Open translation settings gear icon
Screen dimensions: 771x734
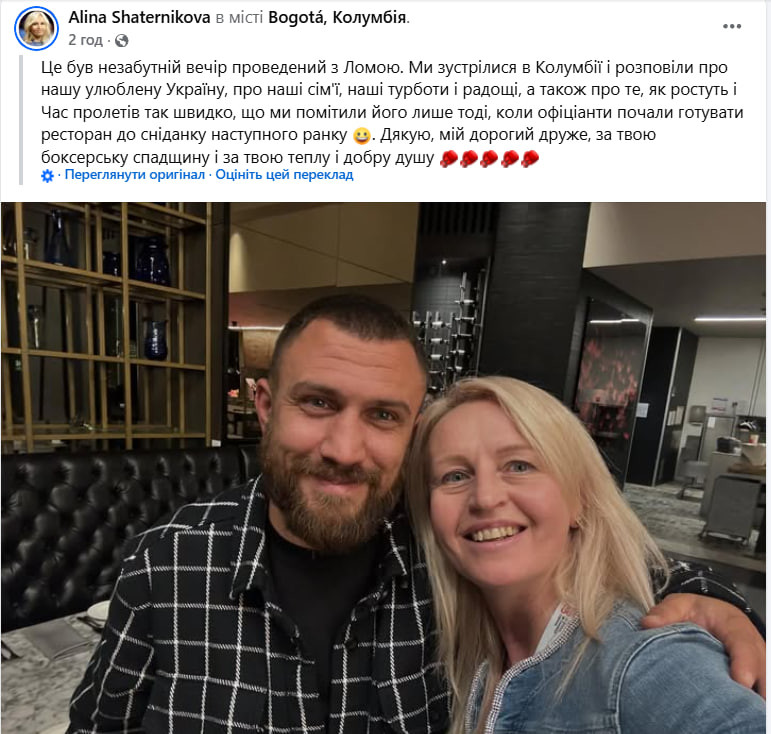tap(47, 176)
